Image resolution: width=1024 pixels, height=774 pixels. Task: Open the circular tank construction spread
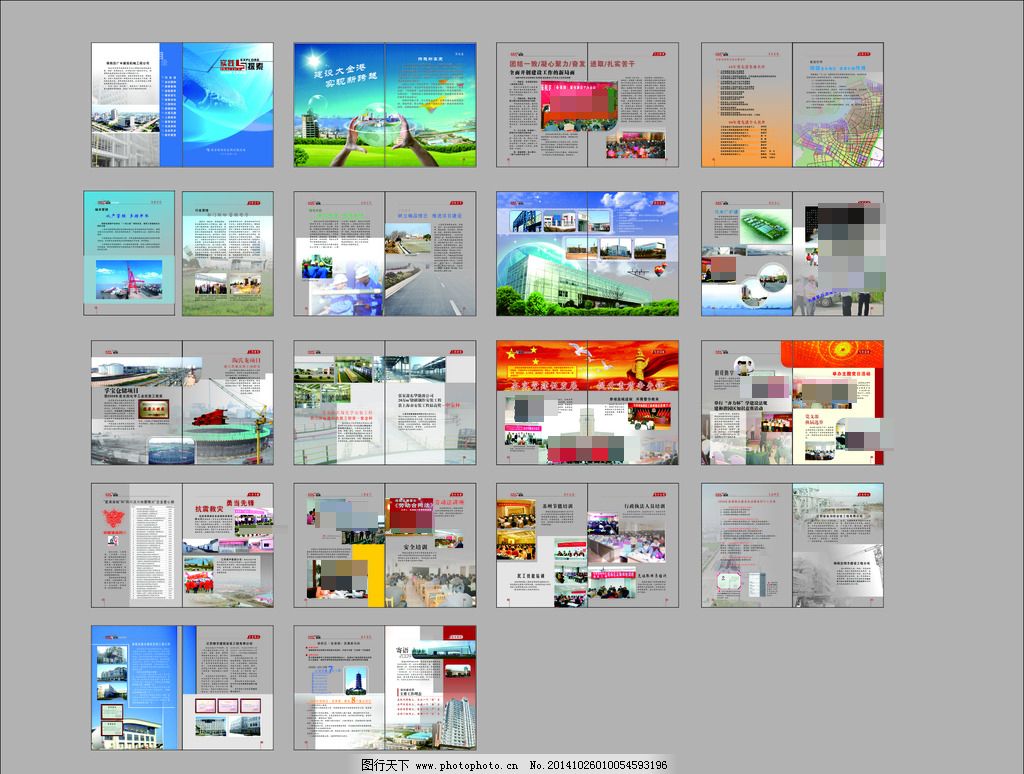(182, 403)
